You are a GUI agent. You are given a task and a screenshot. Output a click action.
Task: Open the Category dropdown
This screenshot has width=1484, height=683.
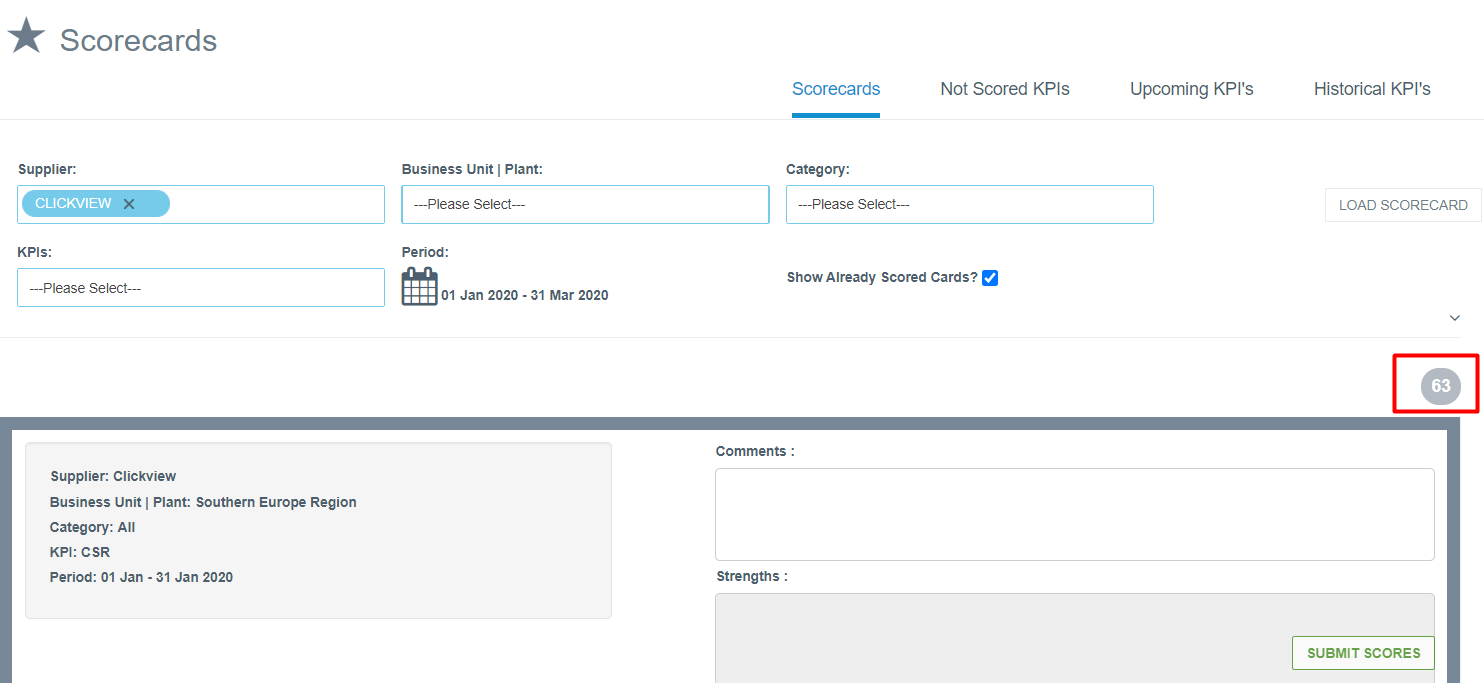(x=969, y=204)
